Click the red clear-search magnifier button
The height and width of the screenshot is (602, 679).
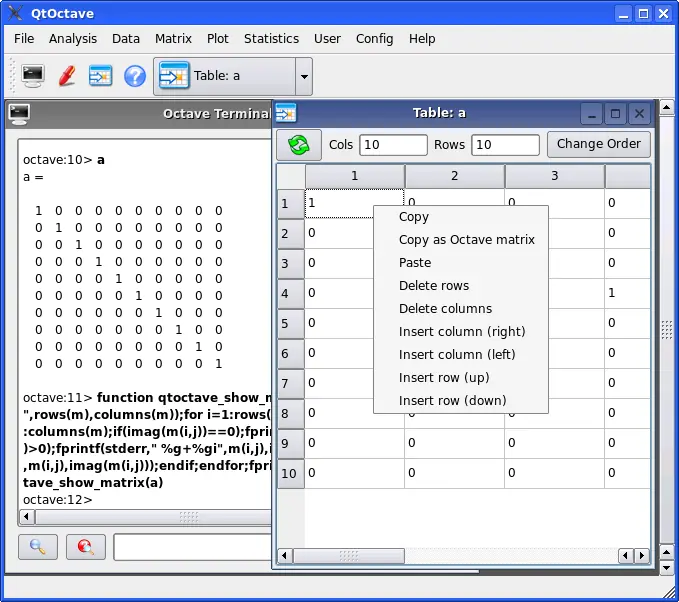click(x=86, y=547)
